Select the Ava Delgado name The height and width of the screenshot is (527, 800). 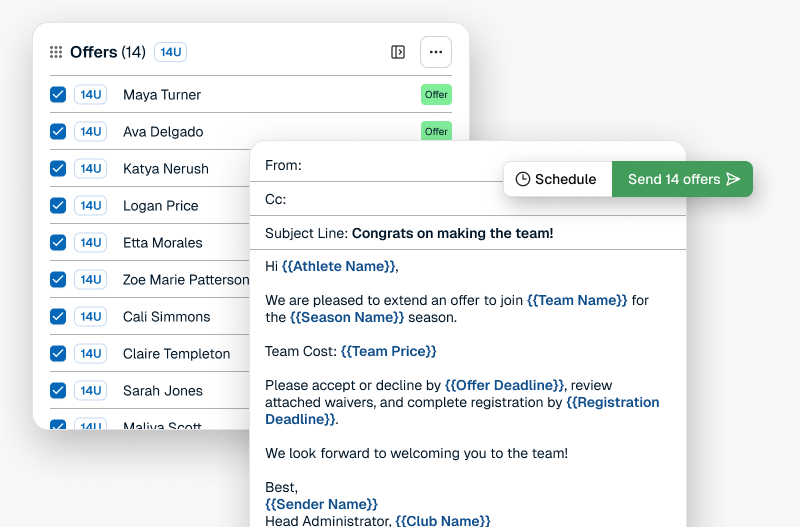pyautogui.click(x=163, y=132)
